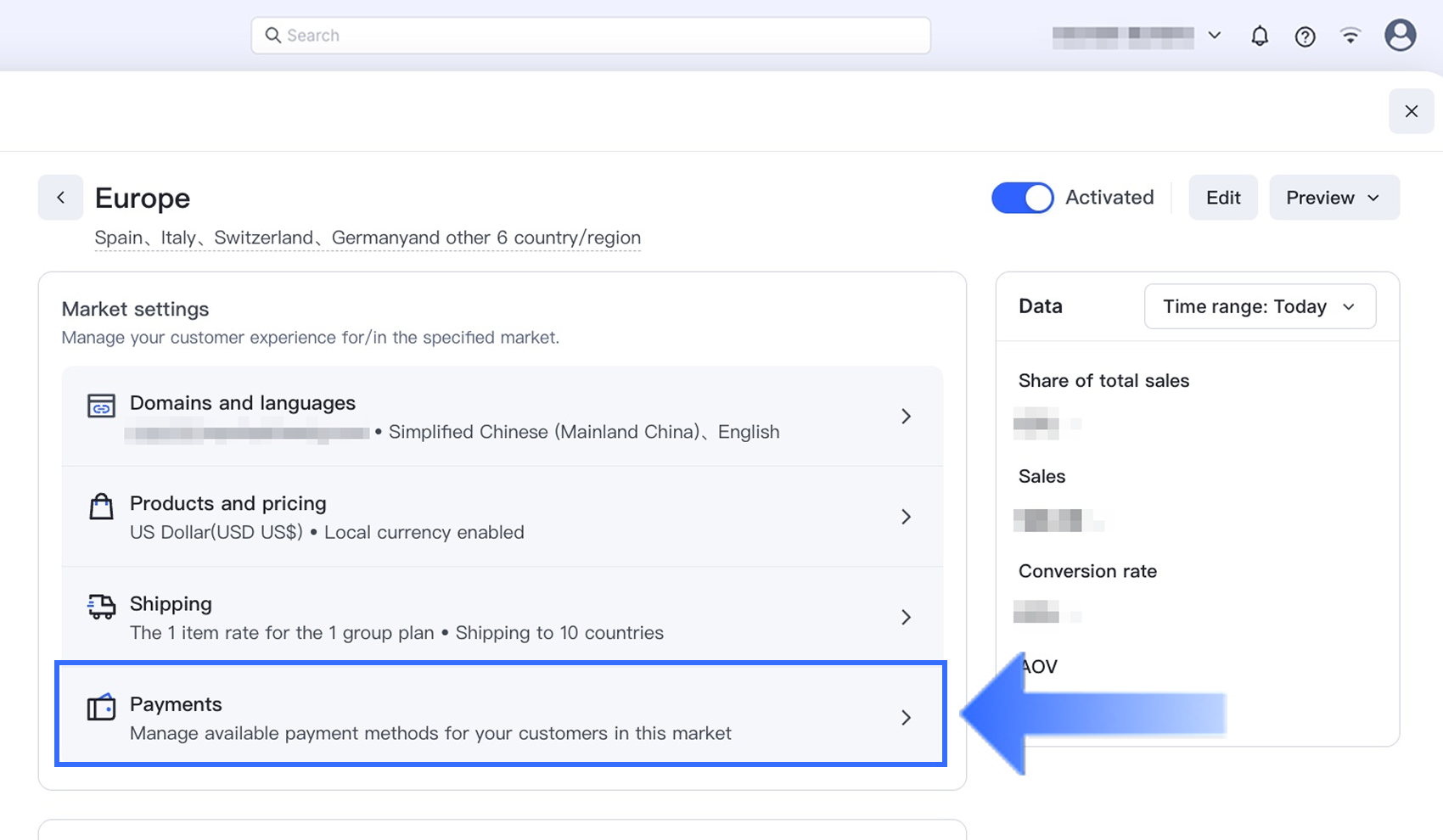Open the Preview dropdown
The height and width of the screenshot is (840, 1443).
[1334, 198]
